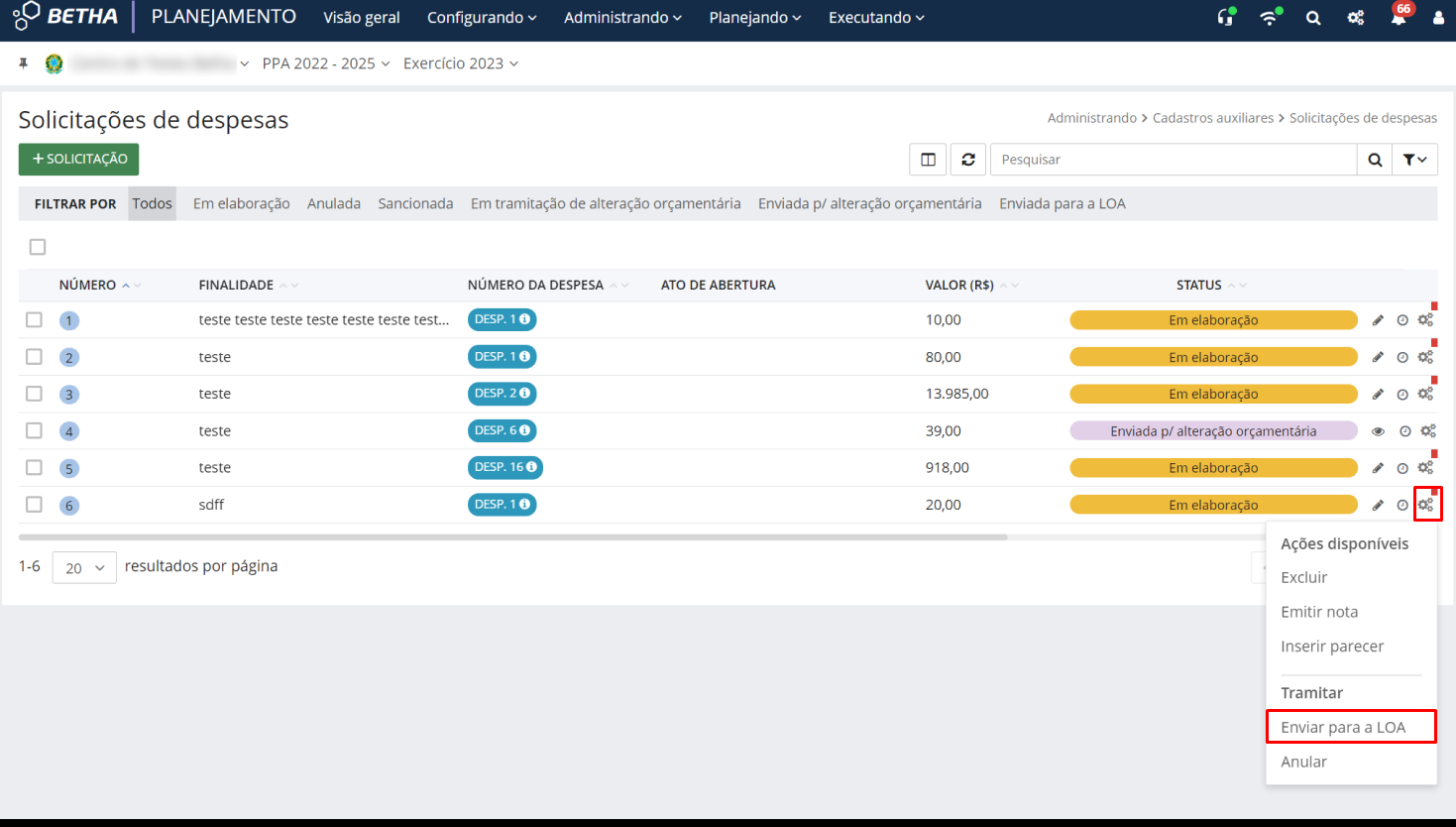Open the top bar settings gears icon
Image resolution: width=1456 pixels, height=827 pixels.
point(1356,18)
